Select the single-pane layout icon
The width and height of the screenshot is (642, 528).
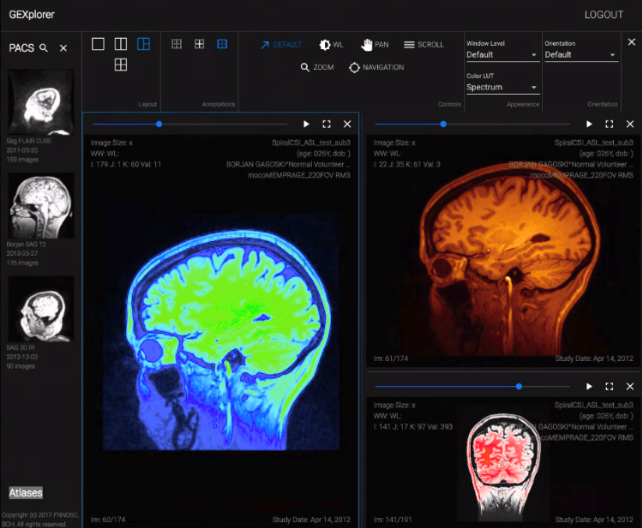[98, 44]
